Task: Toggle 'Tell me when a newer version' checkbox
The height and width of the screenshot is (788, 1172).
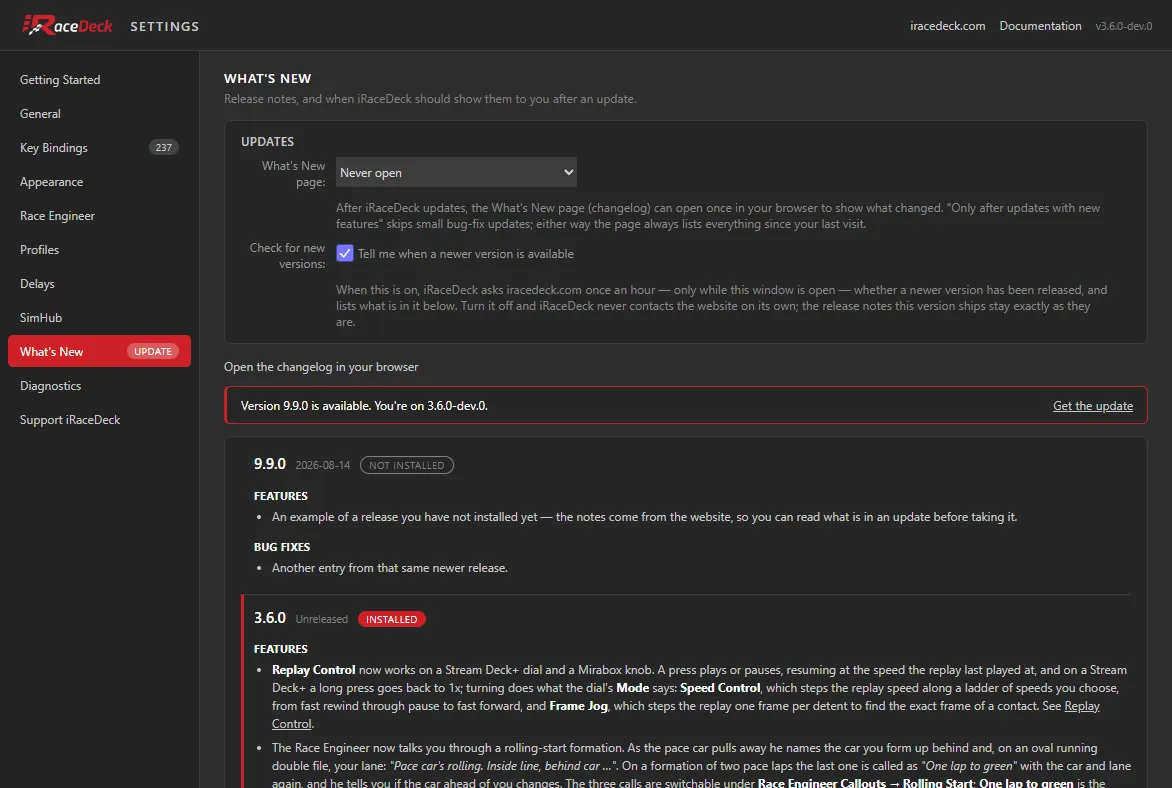Action: [x=345, y=253]
